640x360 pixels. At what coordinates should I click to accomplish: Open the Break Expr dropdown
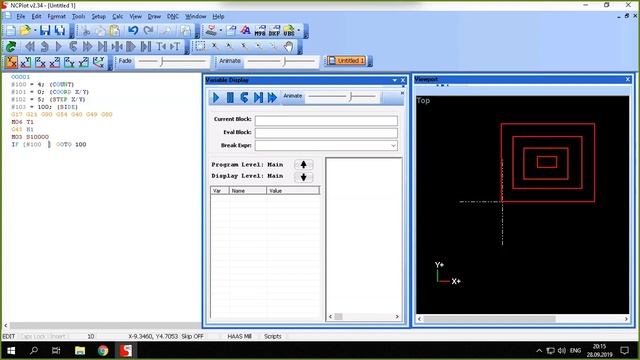(x=393, y=146)
